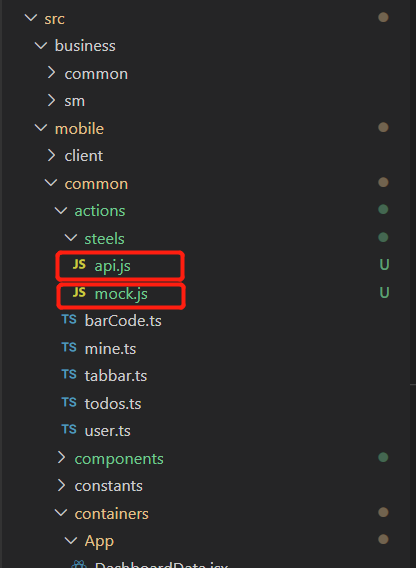Image resolution: width=416 pixels, height=568 pixels.
Task: Open the mock.js file
Action: (x=121, y=293)
